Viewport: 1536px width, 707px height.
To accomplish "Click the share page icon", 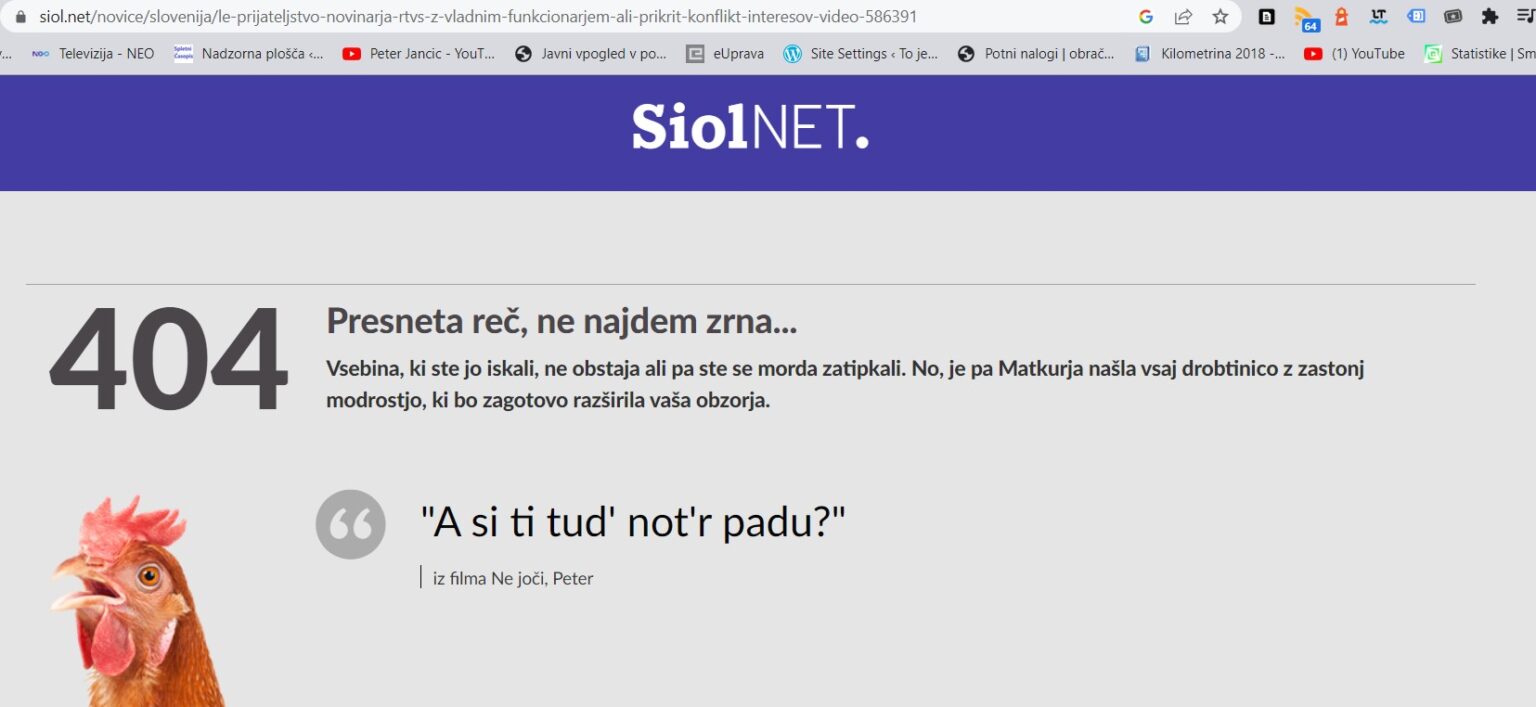I will point(1183,17).
